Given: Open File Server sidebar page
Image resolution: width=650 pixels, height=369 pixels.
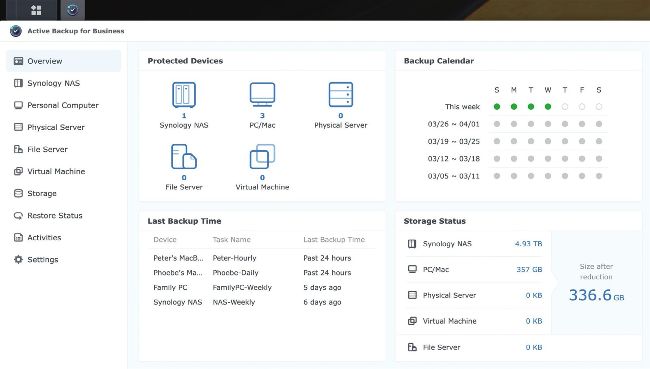Looking at the screenshot, I should click(63, 149).
